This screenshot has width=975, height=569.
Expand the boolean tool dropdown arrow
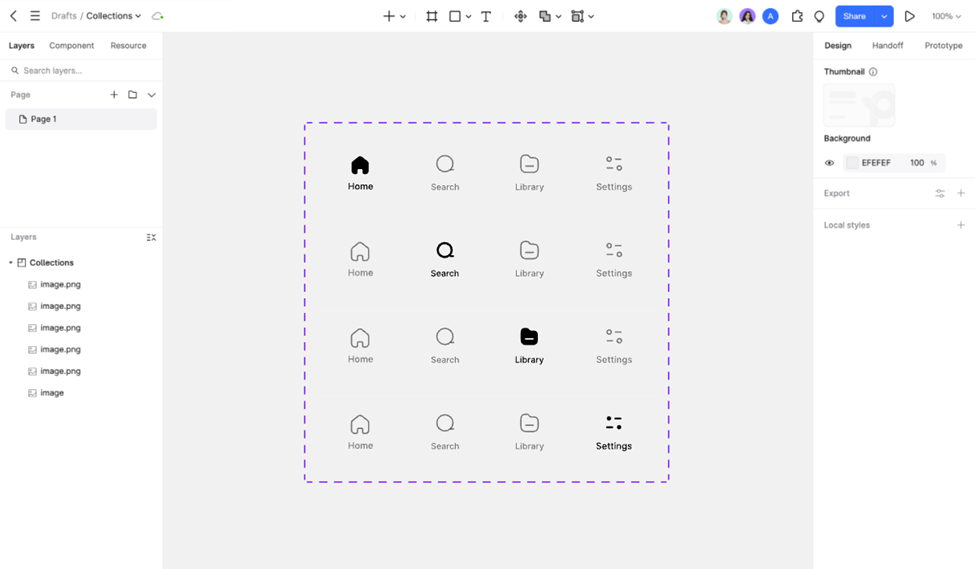pos(558,17)
